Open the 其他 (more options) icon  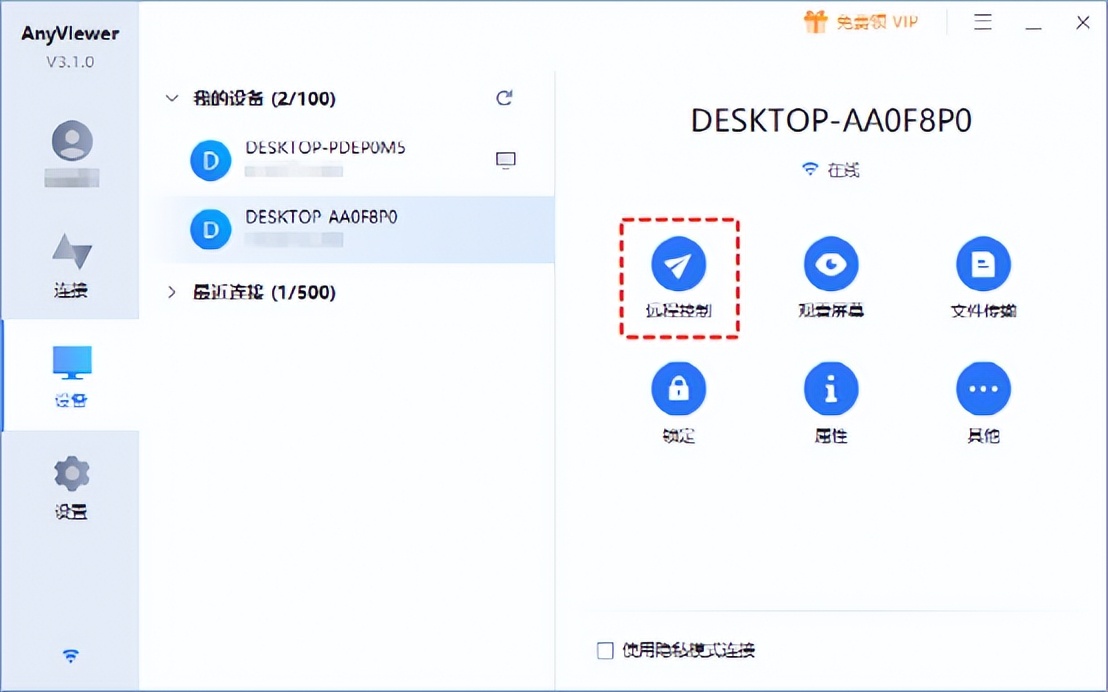point(983,388)
